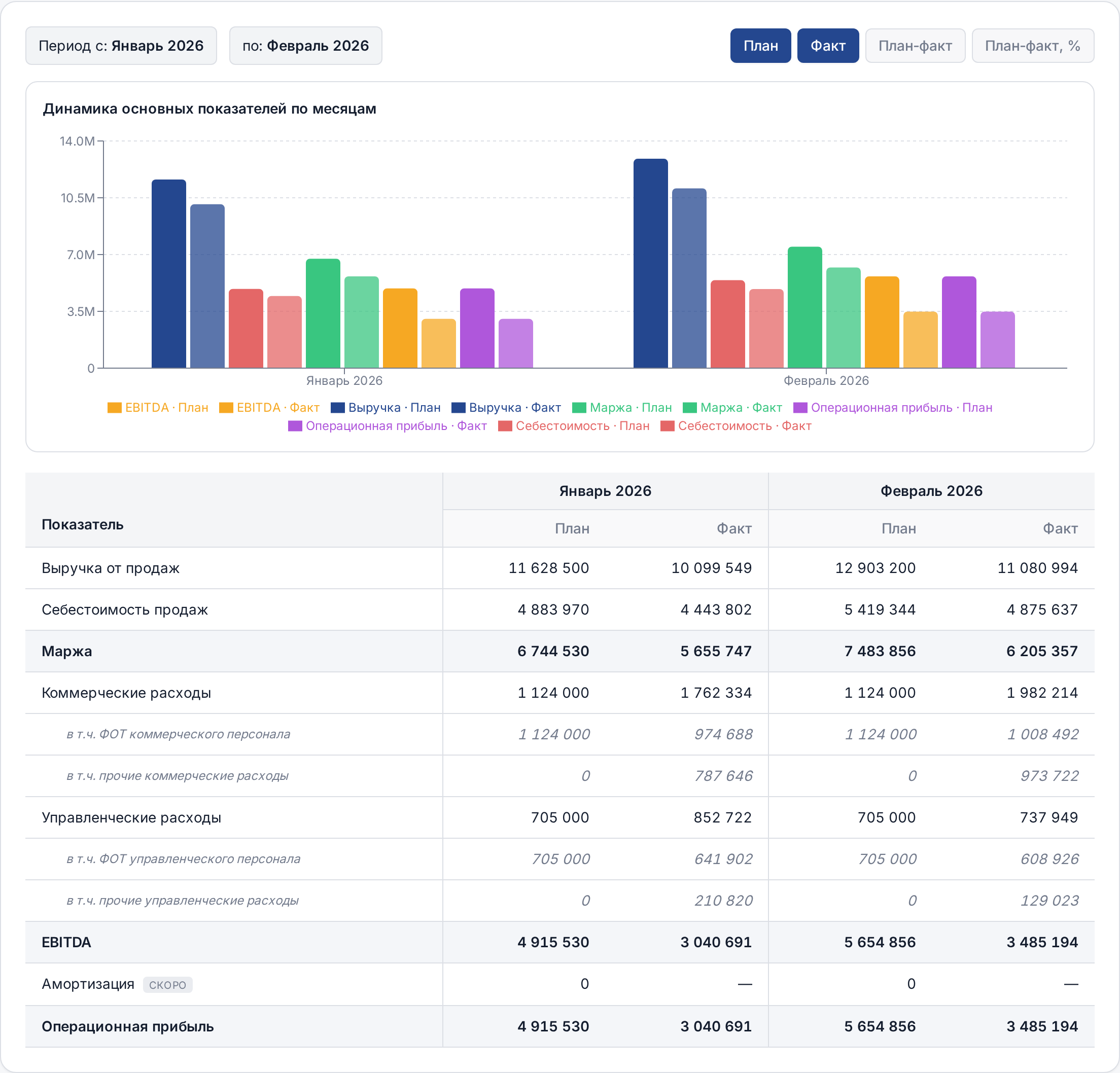Image resolution: width=1120 pixels, height=1073 pixels.
Task: Select the 'Себестоимость продаж' row label
Action: click(x=125, y=610)
